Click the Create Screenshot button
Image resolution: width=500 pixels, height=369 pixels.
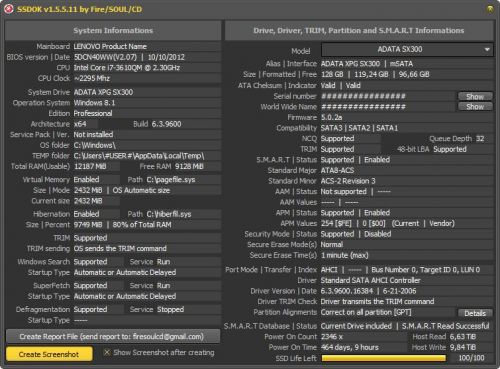[49, 354]
